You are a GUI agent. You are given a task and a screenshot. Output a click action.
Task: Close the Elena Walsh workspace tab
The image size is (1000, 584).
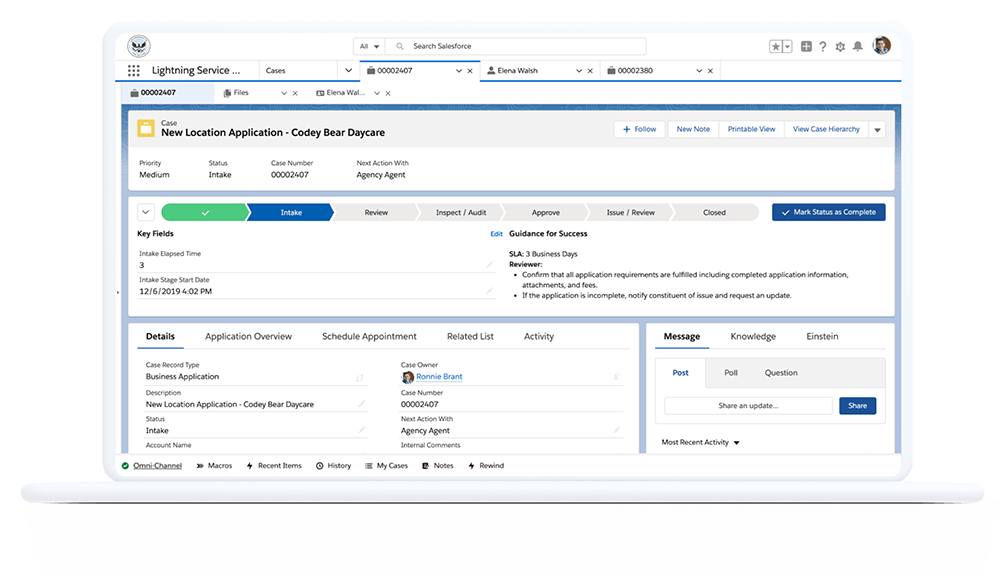[x=590, y=71]
